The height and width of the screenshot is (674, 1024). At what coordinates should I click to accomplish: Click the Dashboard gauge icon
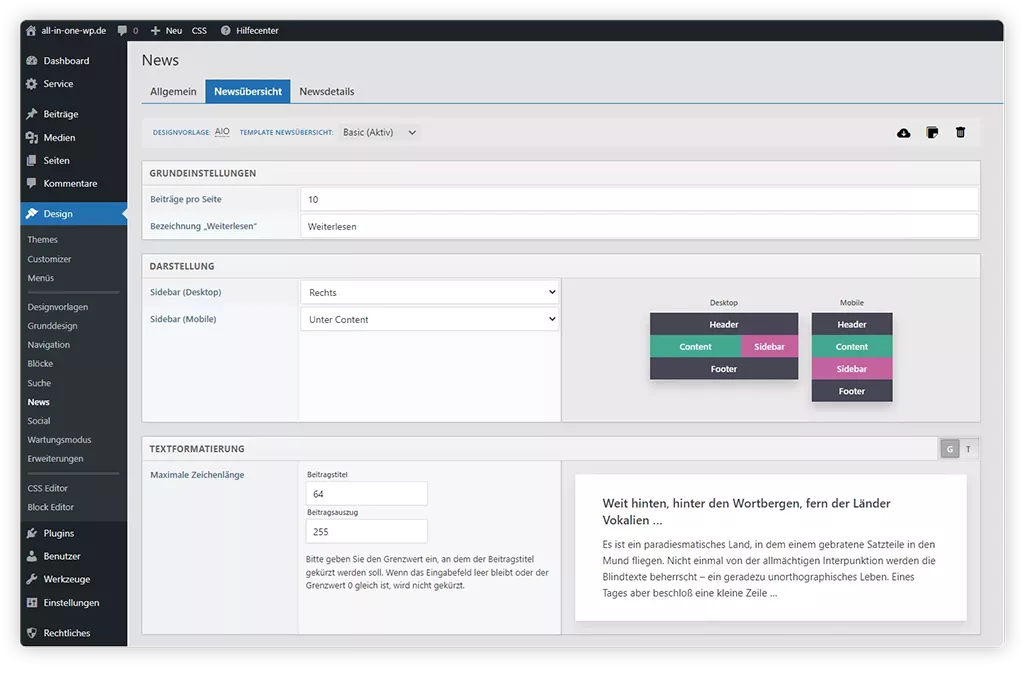[x=32, y=61]
